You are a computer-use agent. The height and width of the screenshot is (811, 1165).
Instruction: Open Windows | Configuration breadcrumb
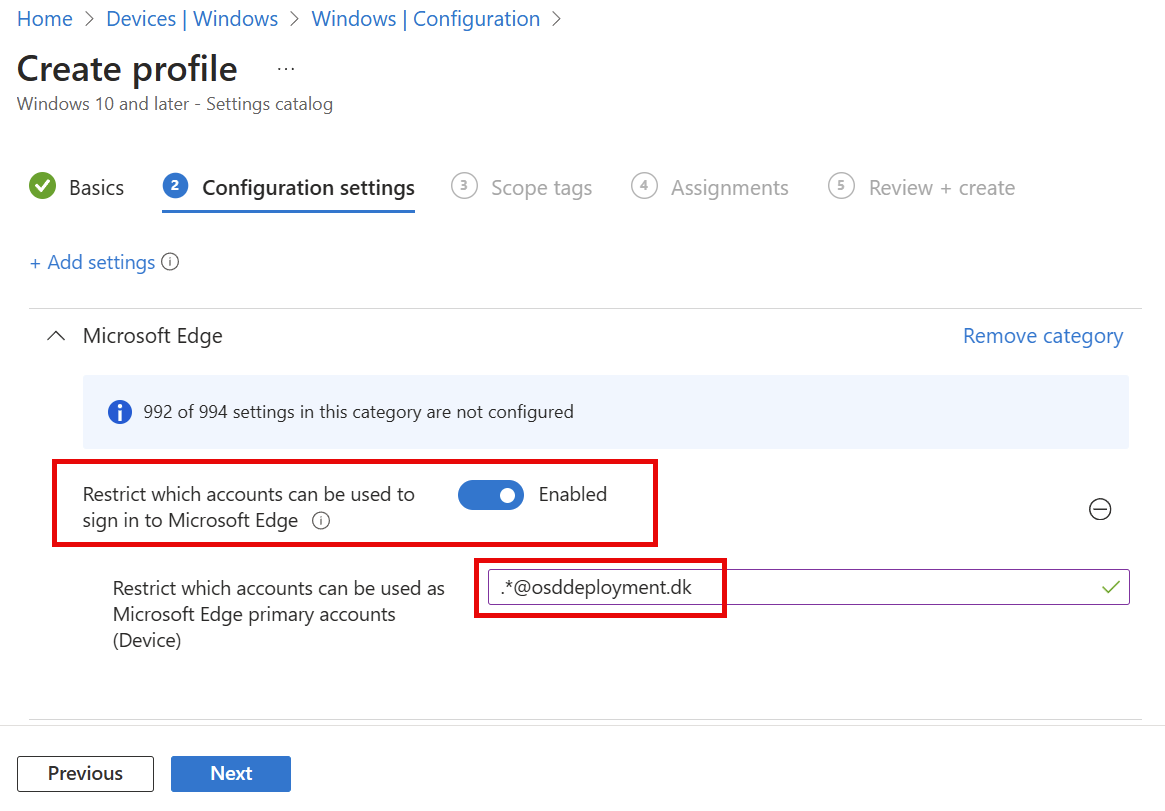click(425, 19)
